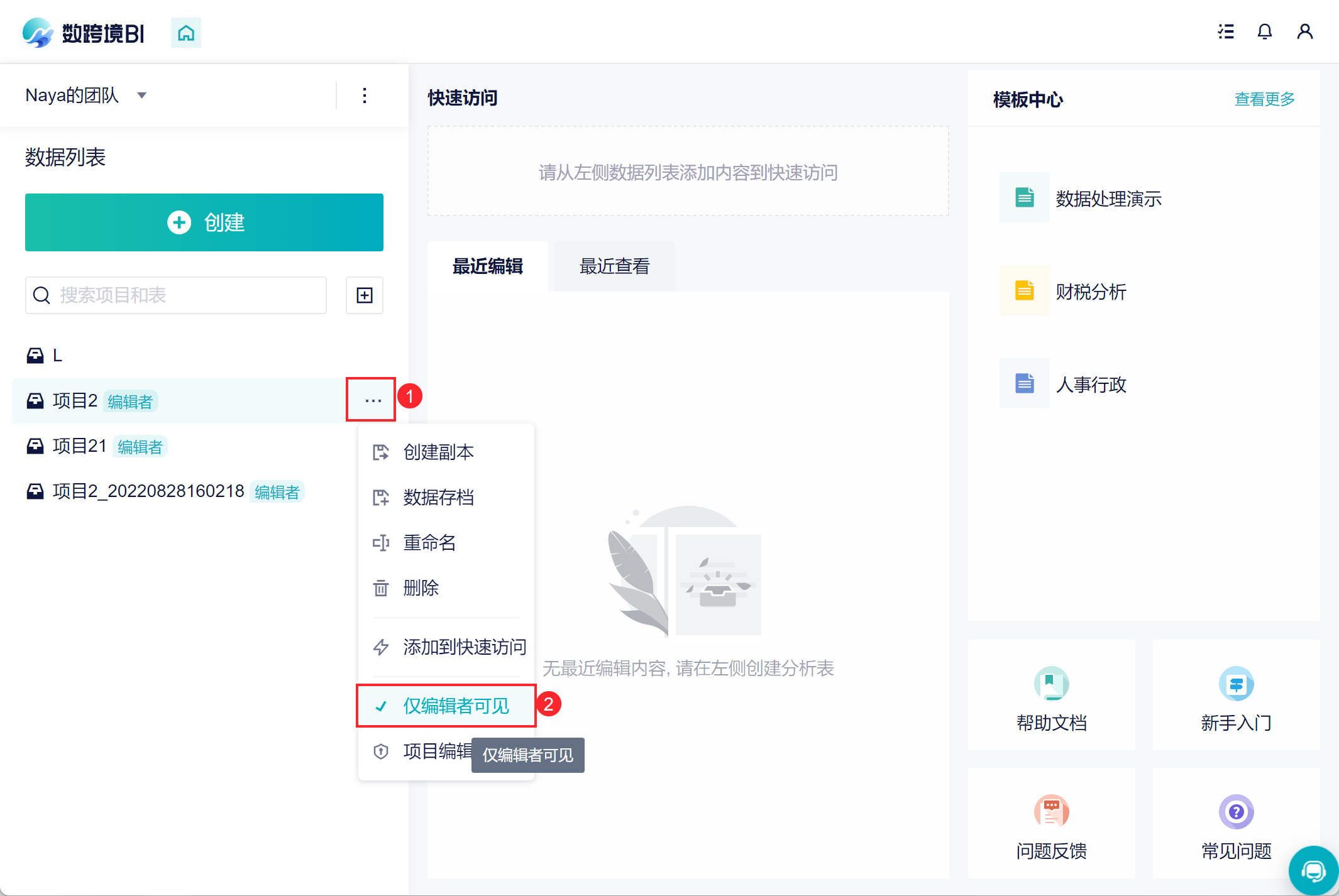Open 查看更多 link in template center
1339x896 pixels.
pyautogui.click(x=1264, y=99)
